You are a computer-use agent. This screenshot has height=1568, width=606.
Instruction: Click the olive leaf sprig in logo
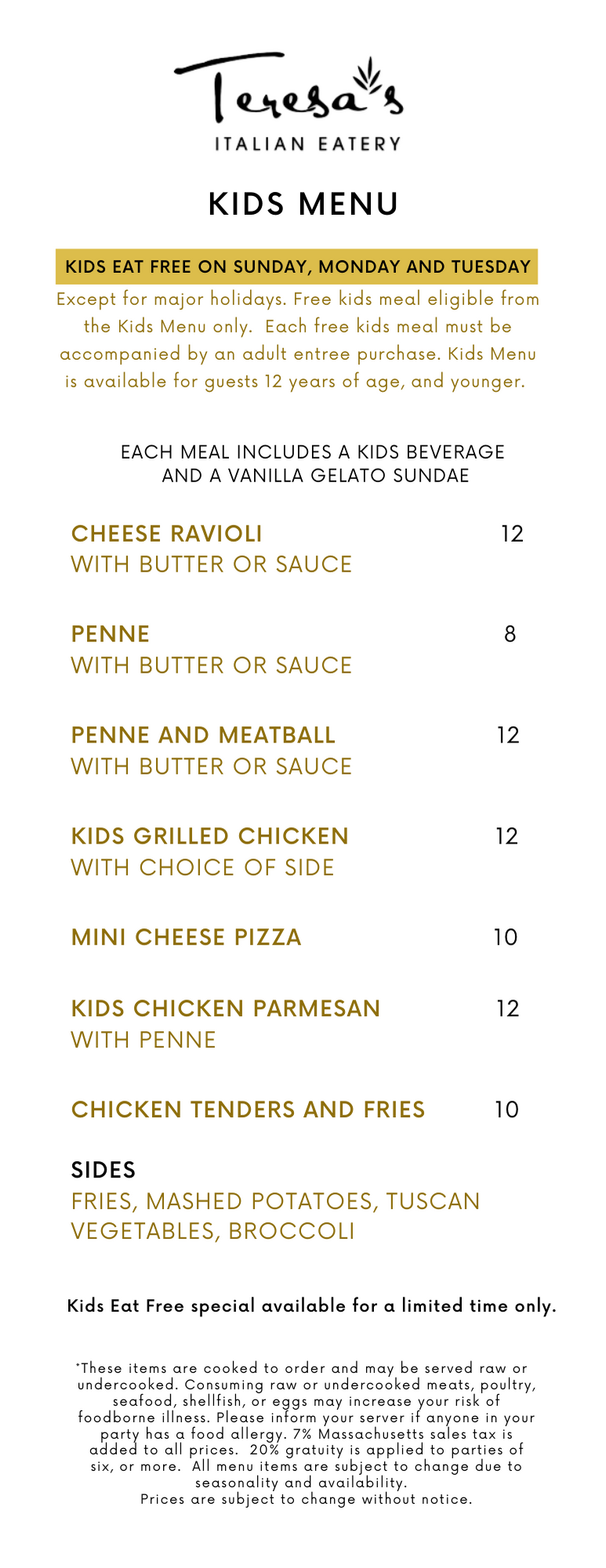point(368,74)
